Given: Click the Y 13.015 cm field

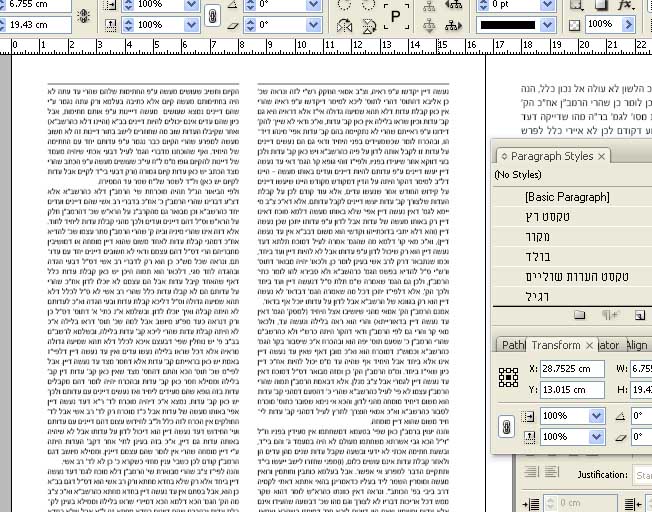Looking at the screenshot, I should [572, 390].
